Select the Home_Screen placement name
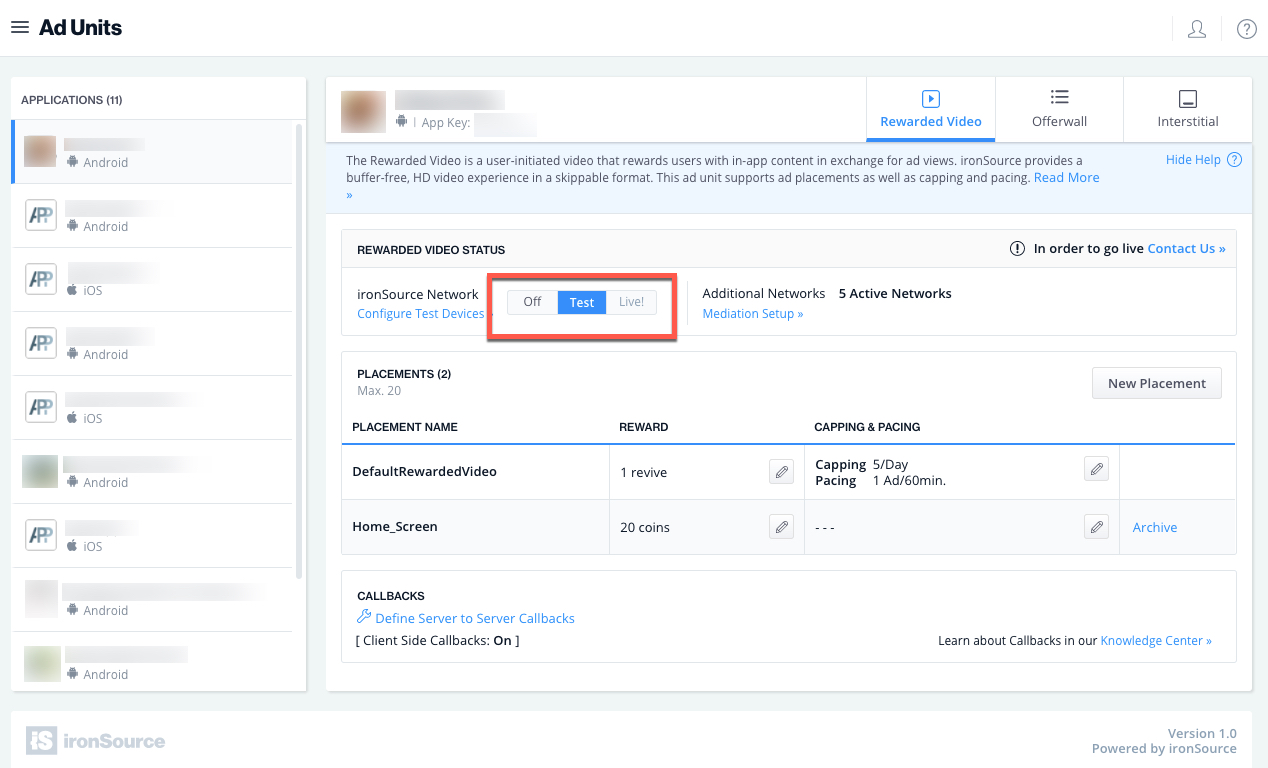The width and height of the screenshot is (1268, 768). [395, 527]
